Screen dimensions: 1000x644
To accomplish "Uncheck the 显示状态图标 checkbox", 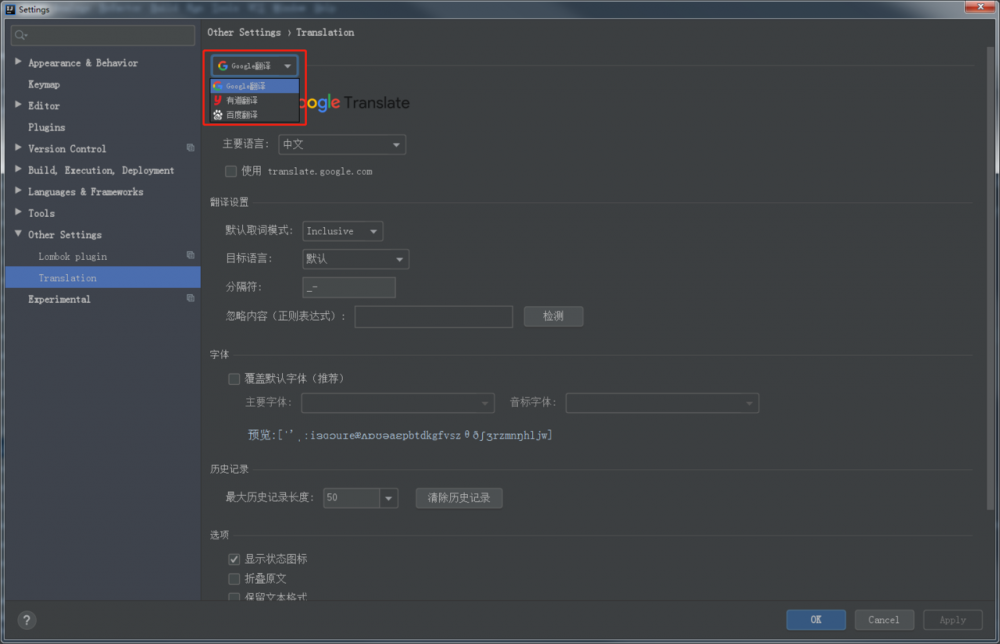I will (x=233, y=559).
